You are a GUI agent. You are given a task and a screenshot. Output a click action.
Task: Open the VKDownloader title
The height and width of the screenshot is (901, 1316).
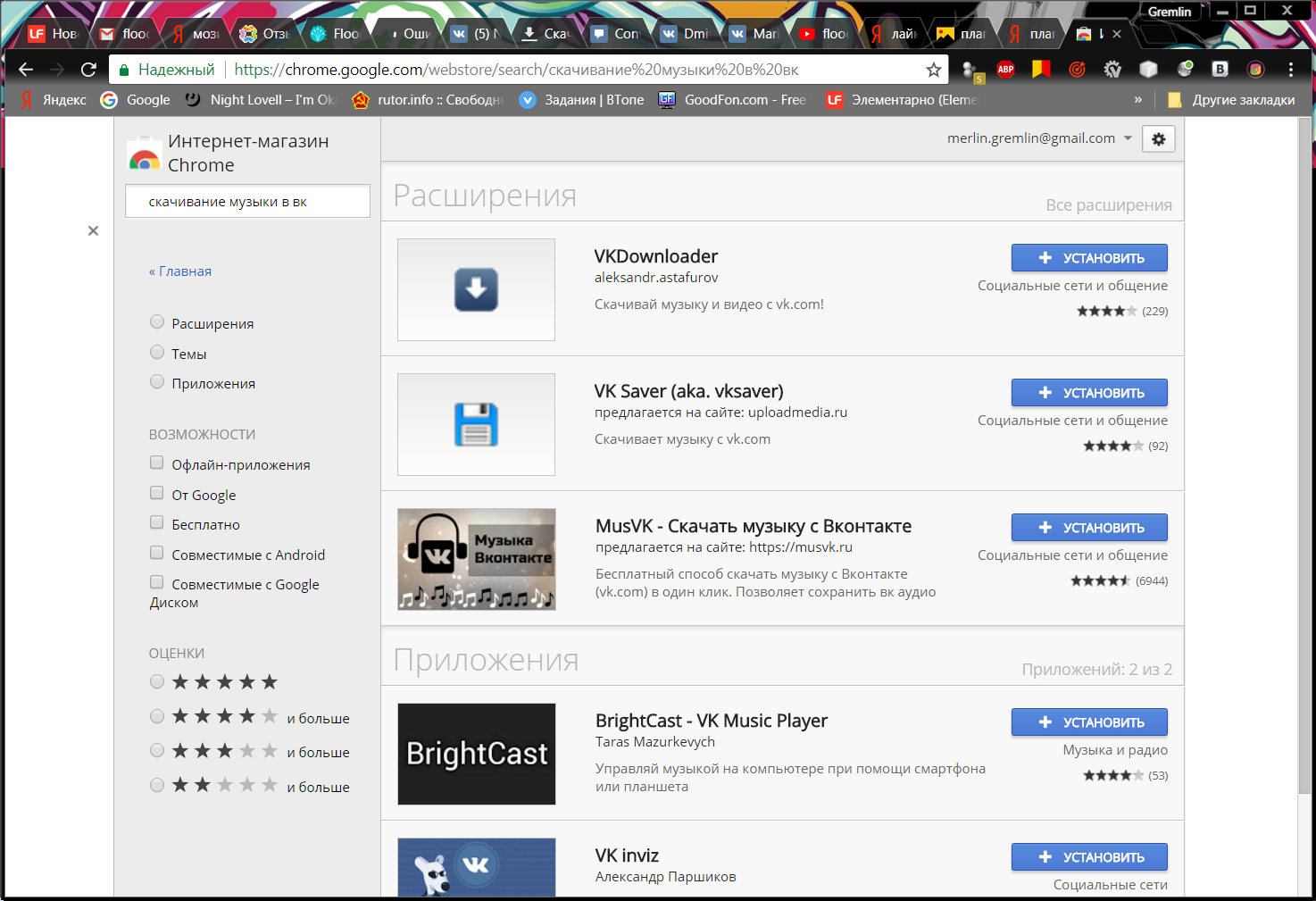tap(656, 256)
